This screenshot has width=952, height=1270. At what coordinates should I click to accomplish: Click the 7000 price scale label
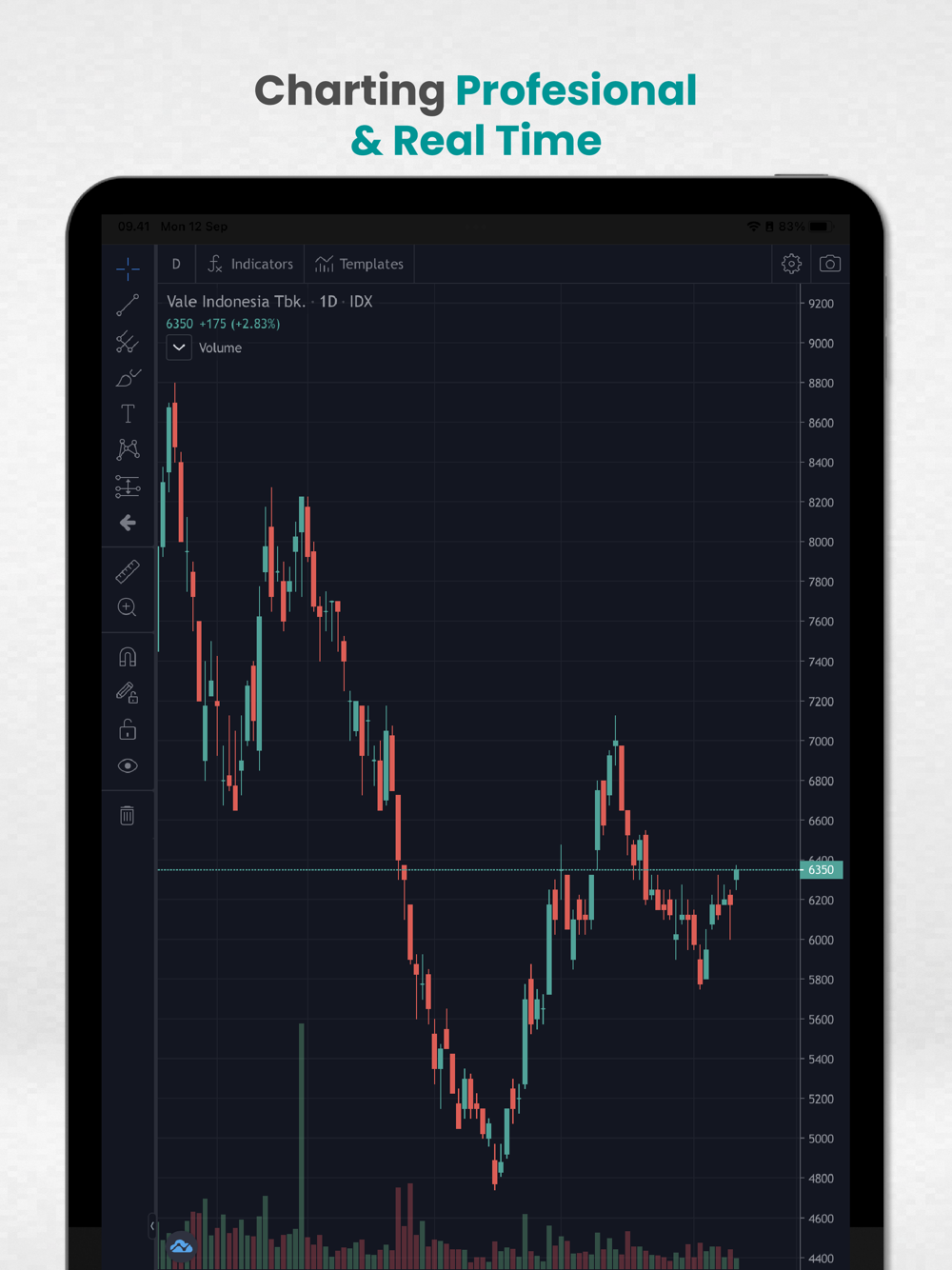pos(821,741)
